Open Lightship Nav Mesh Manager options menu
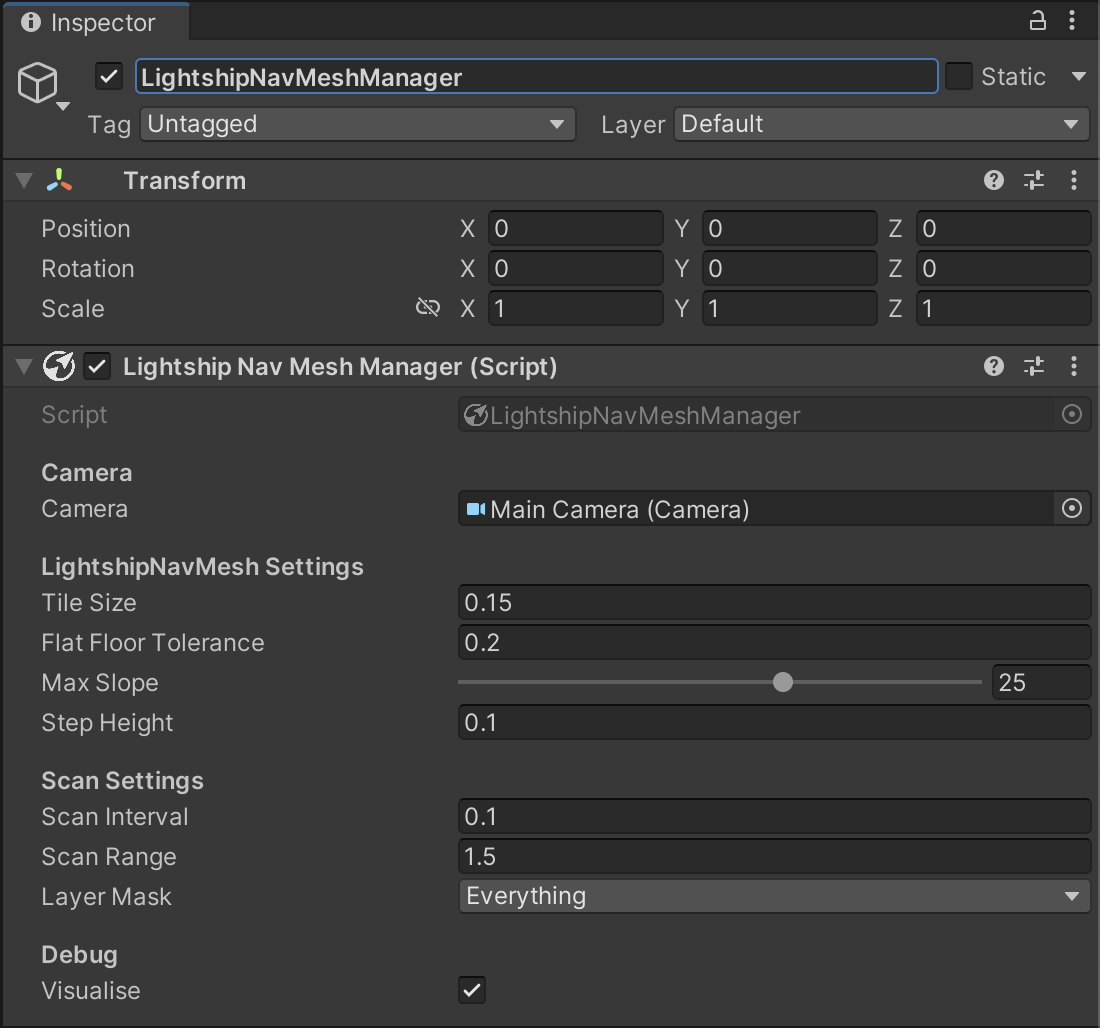Image resolution: width=1100 pixels, height=1028 pixels. coord(1073,366)
